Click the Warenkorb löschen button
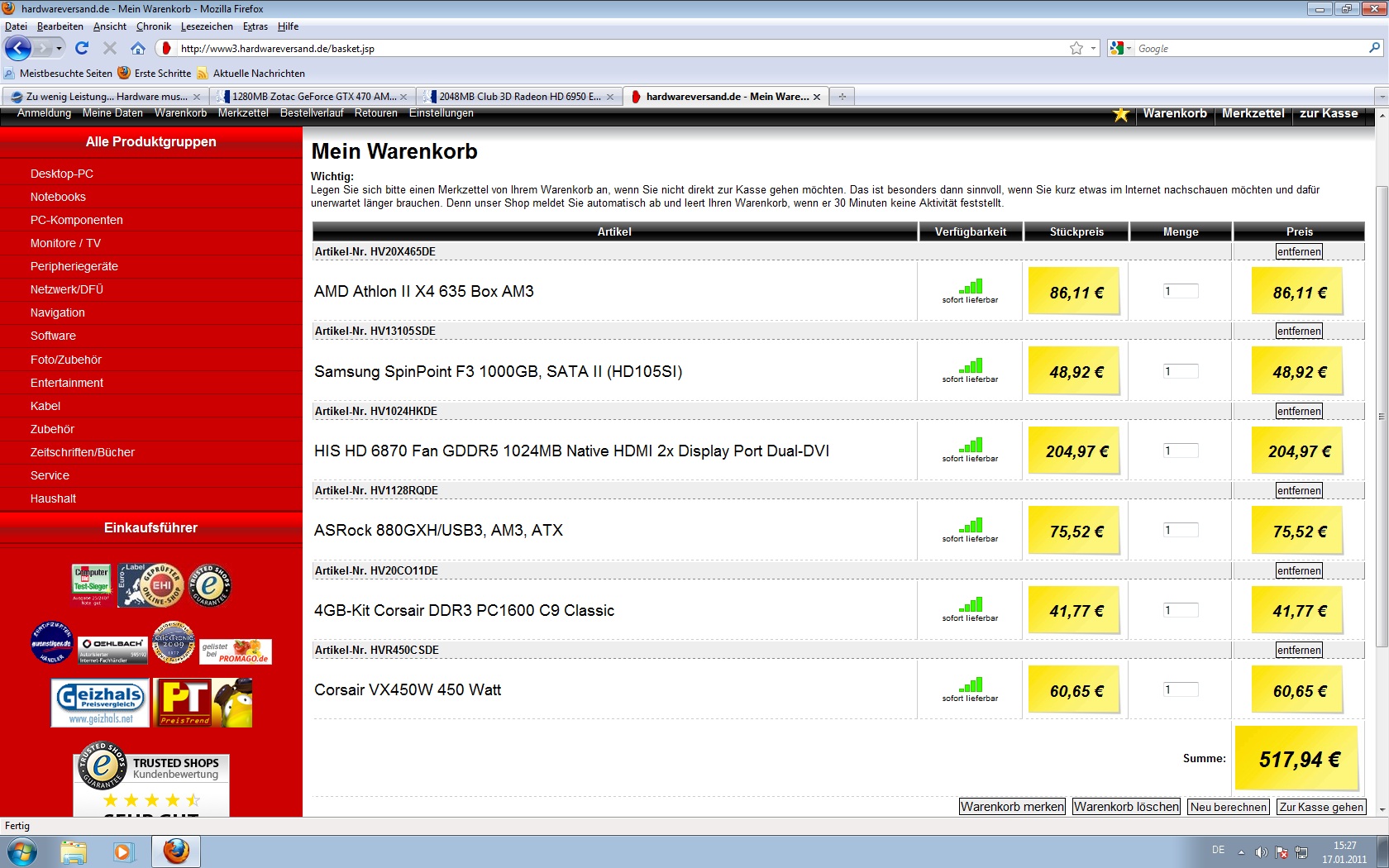 (x=1126, y=807)
